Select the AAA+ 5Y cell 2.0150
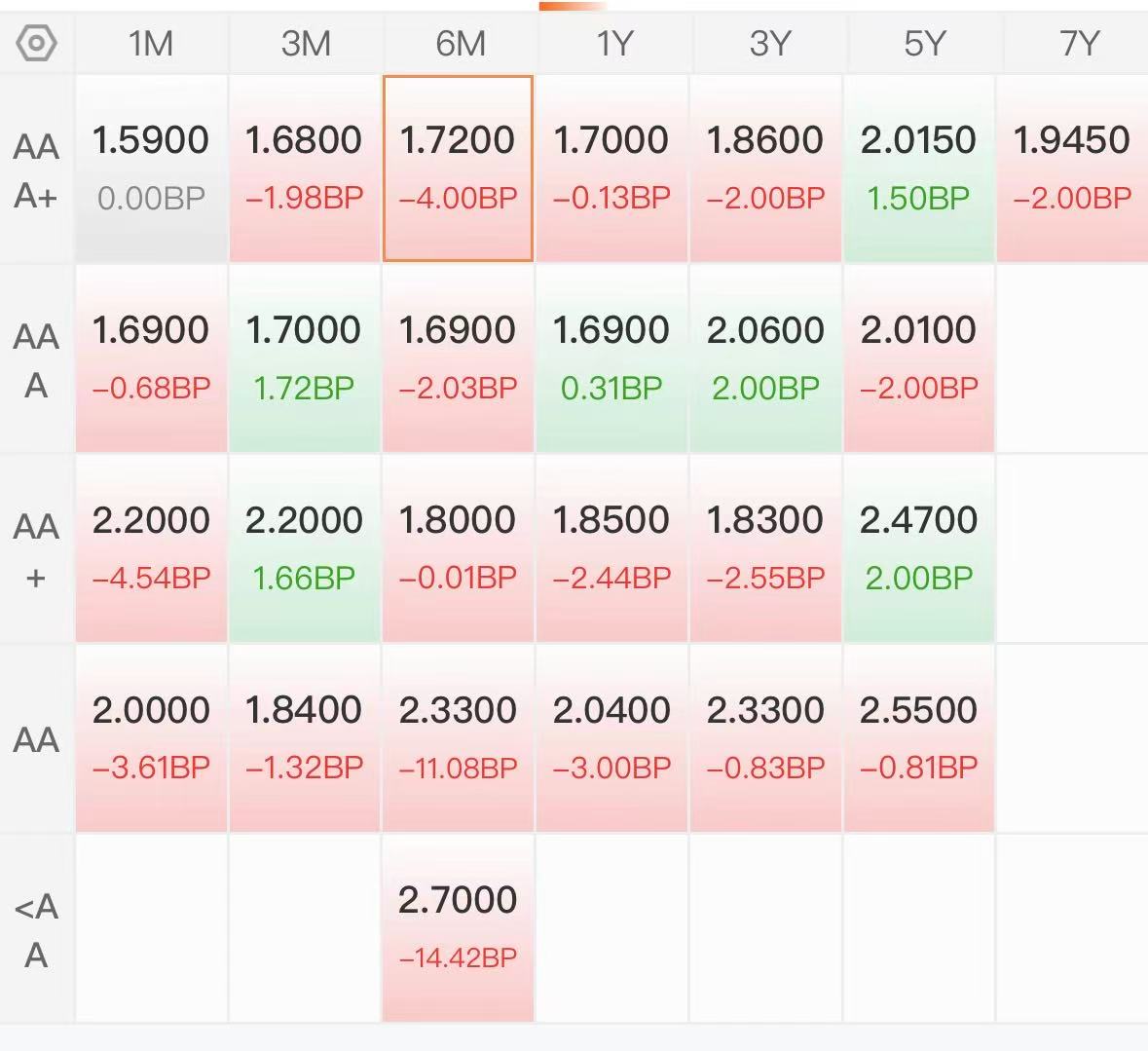This screenshot has width=1148, height=1051. click(x=919, y=168)
